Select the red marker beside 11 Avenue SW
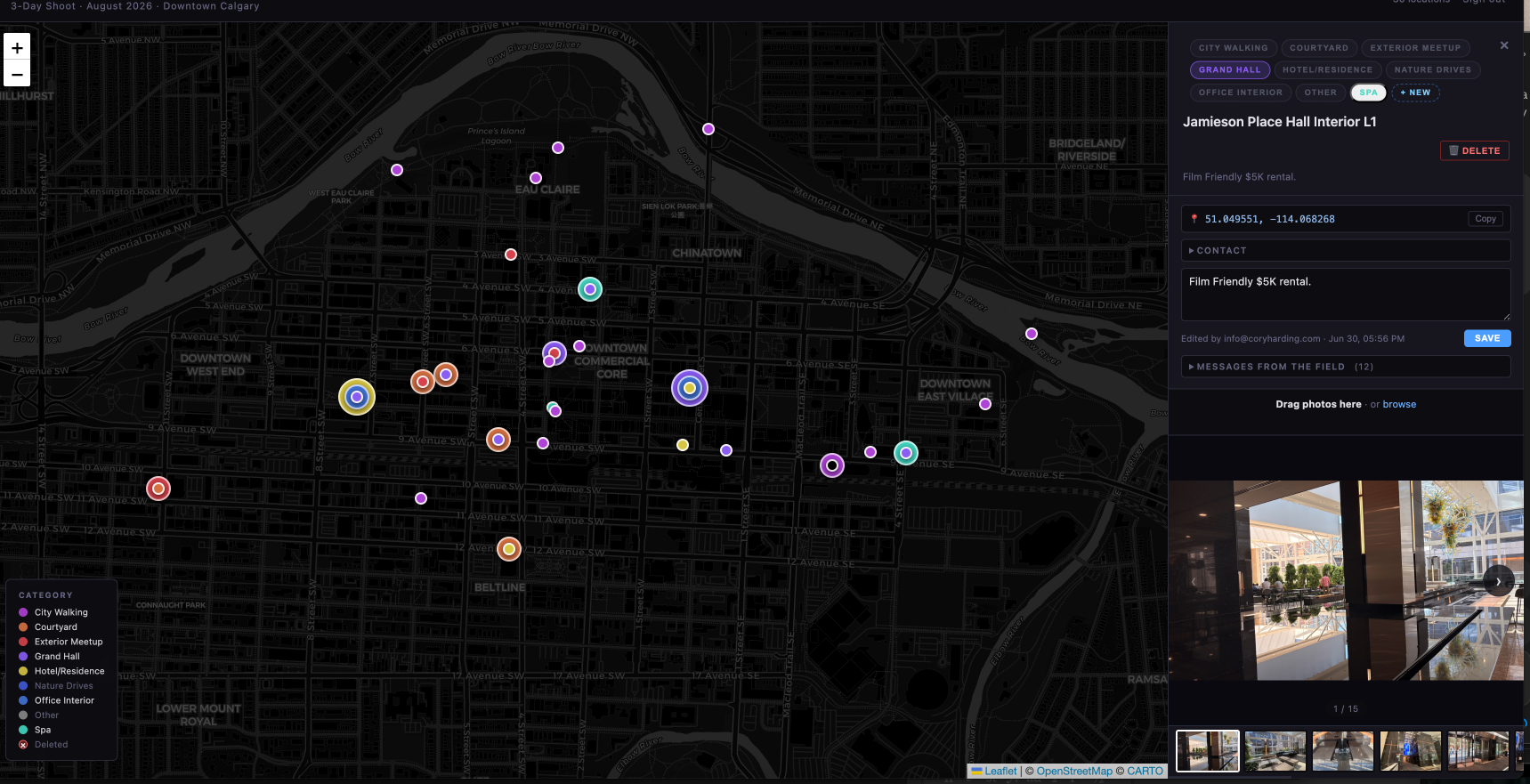This screenshot has width=1530, height=784. click(x=158, y=489)
